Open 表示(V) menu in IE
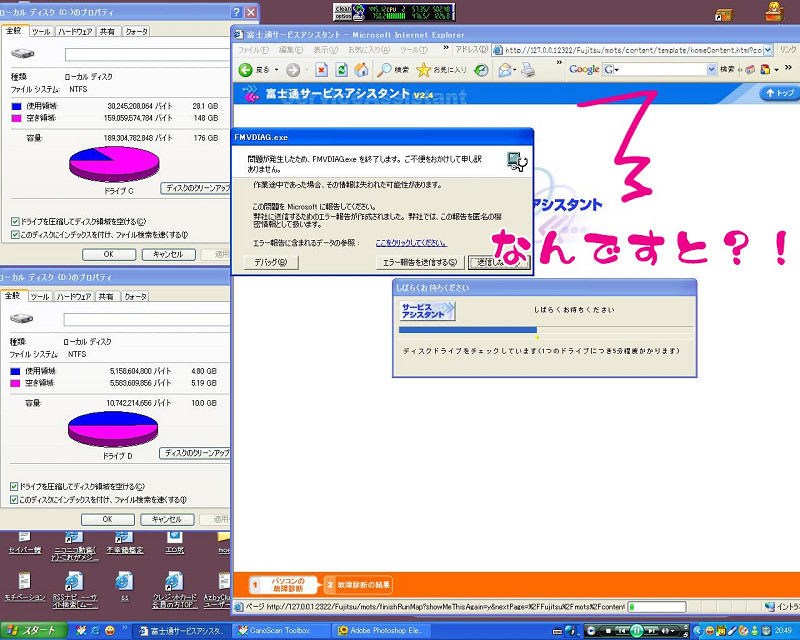 coord(326,50)
